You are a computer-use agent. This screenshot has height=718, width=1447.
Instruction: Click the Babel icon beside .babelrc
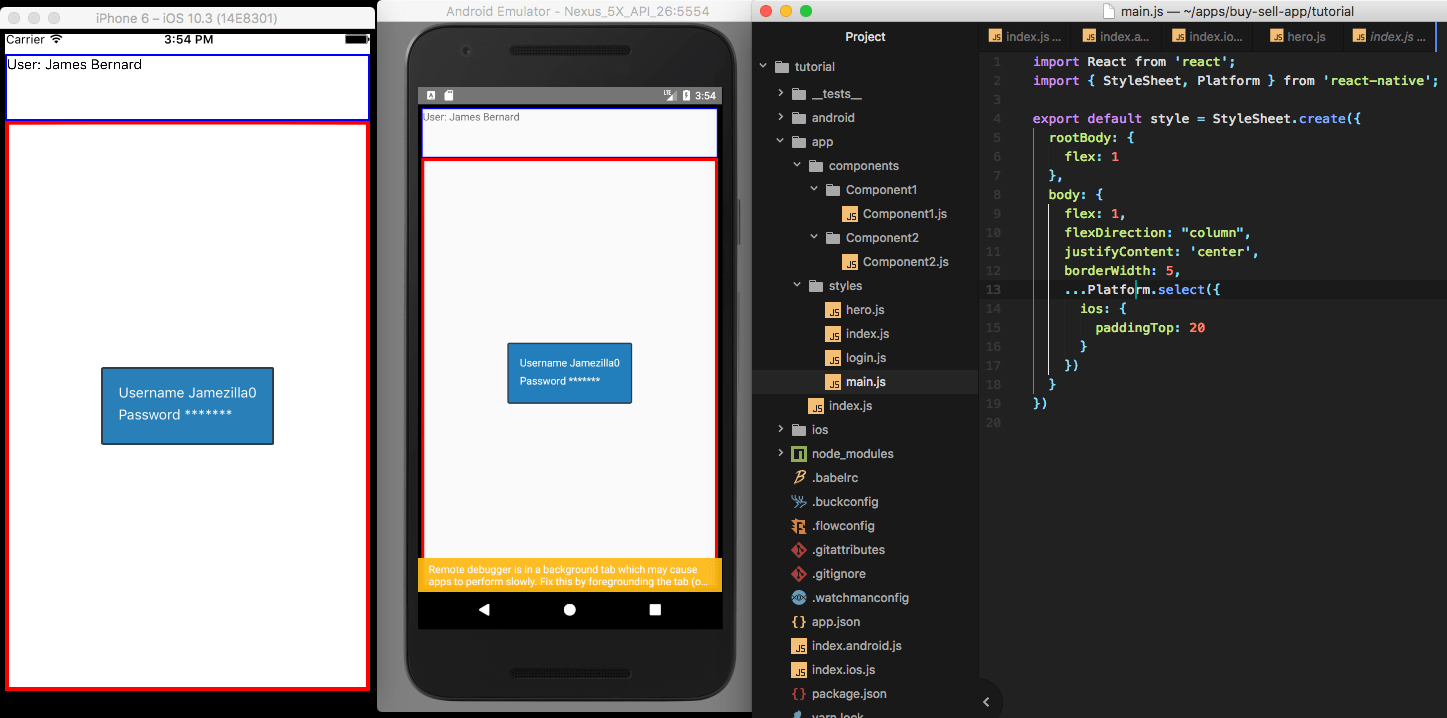pyautogui.click(x=799, y=478)
